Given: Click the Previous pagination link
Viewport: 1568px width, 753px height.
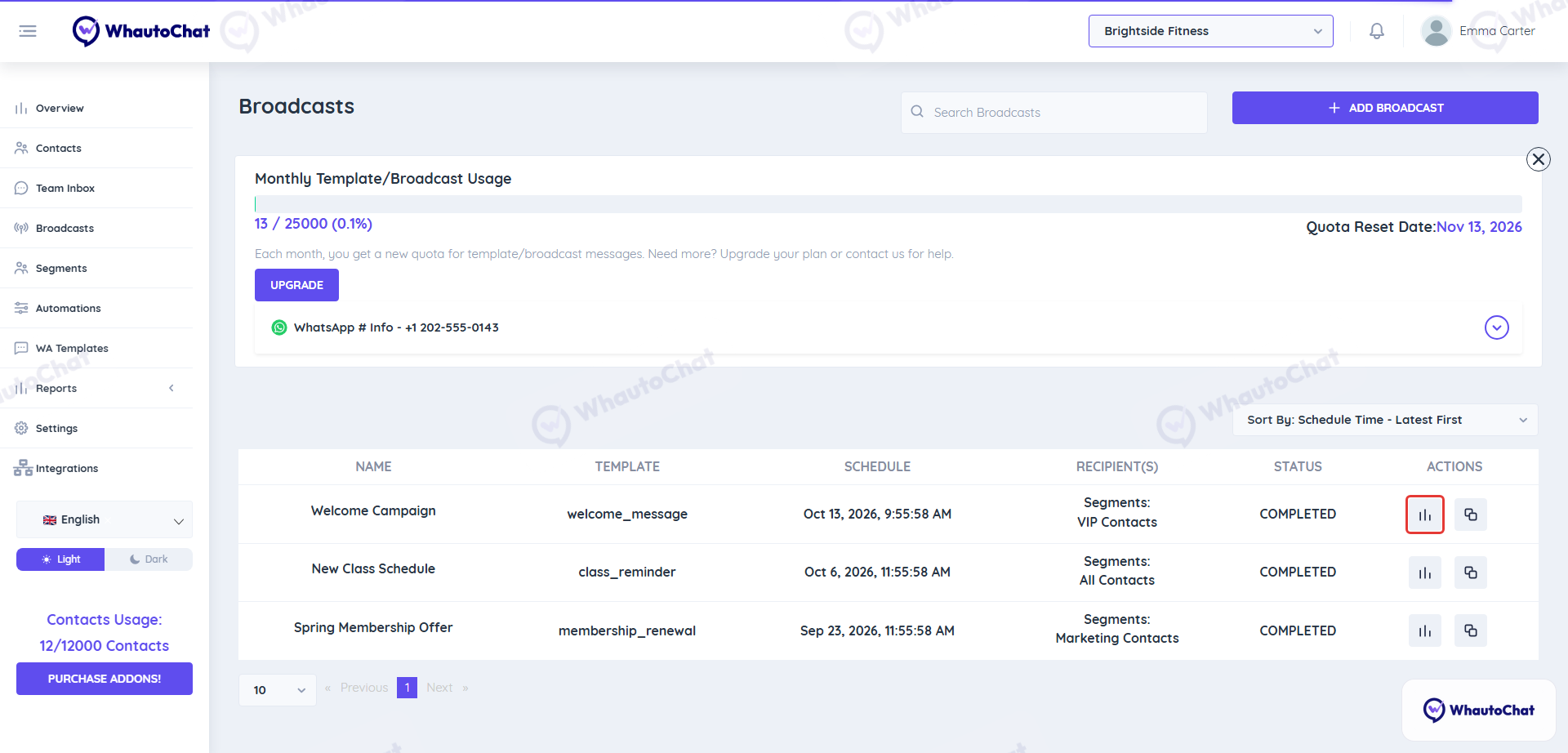Looking at the screenshot, I should click(364, 688).
